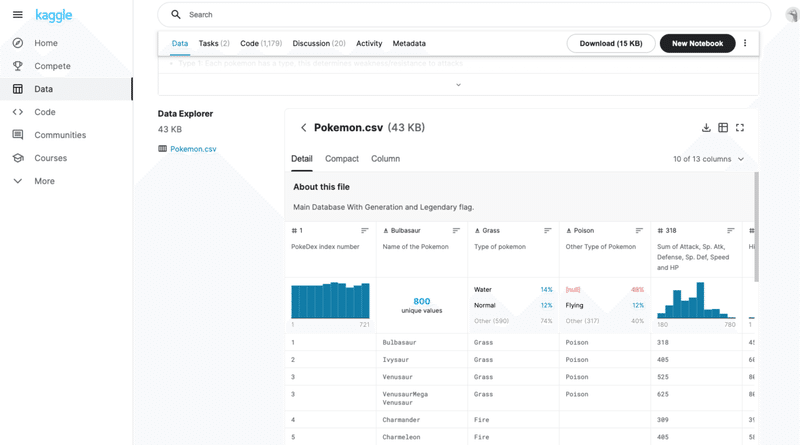Open the Tasks tab
800x445 pixels.
214,43
